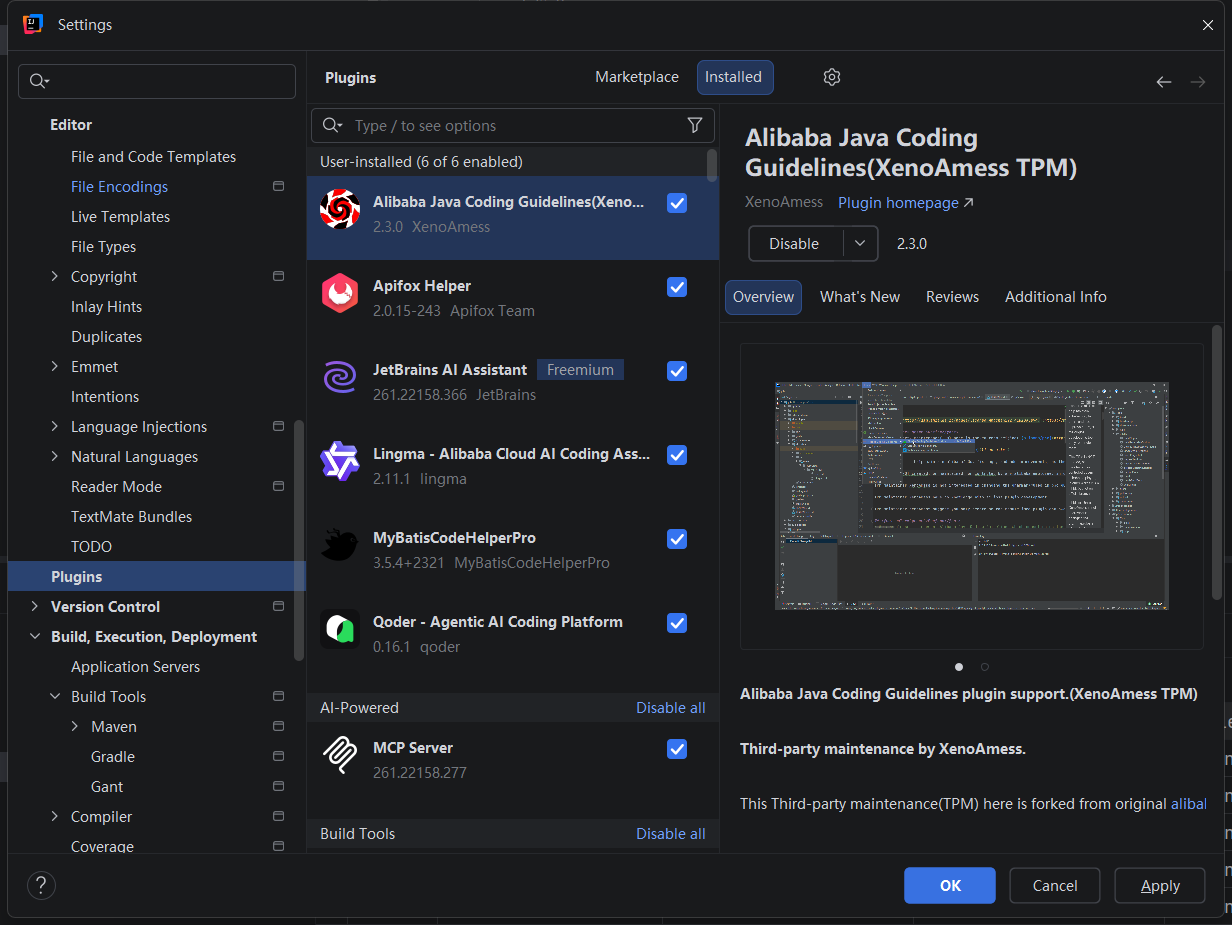1232x925 pixels.
Task: Open the plugin settings gear icon
Action: point(832,77)
